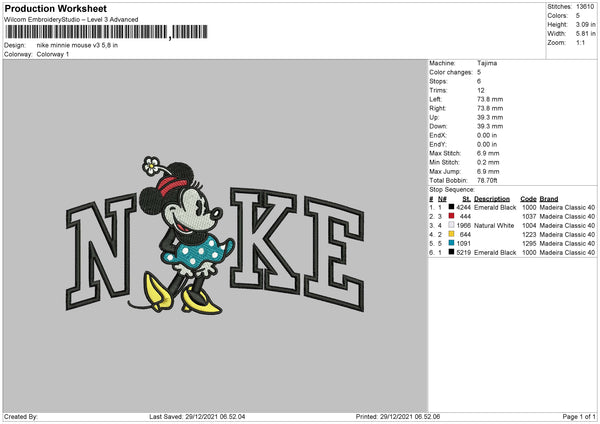
Task: Click the Stops value 6
Action: [x=479, y=81]
